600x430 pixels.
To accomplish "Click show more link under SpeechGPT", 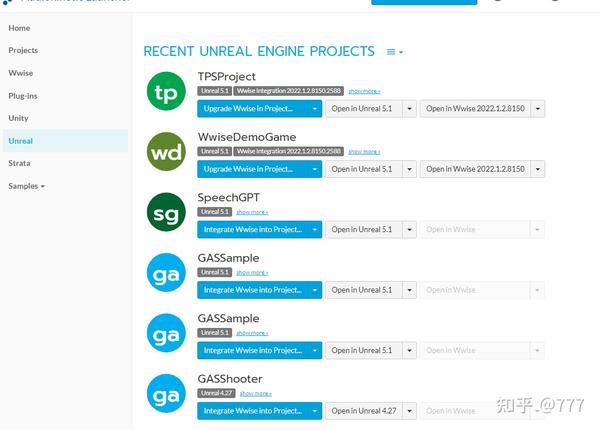I will [252, 212].
